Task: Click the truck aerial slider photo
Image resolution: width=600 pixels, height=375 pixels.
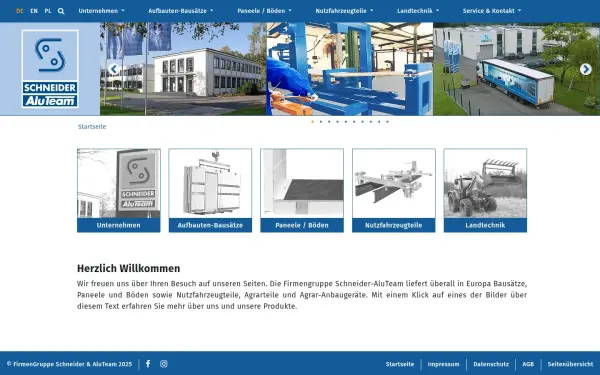Action: point(517,69)
